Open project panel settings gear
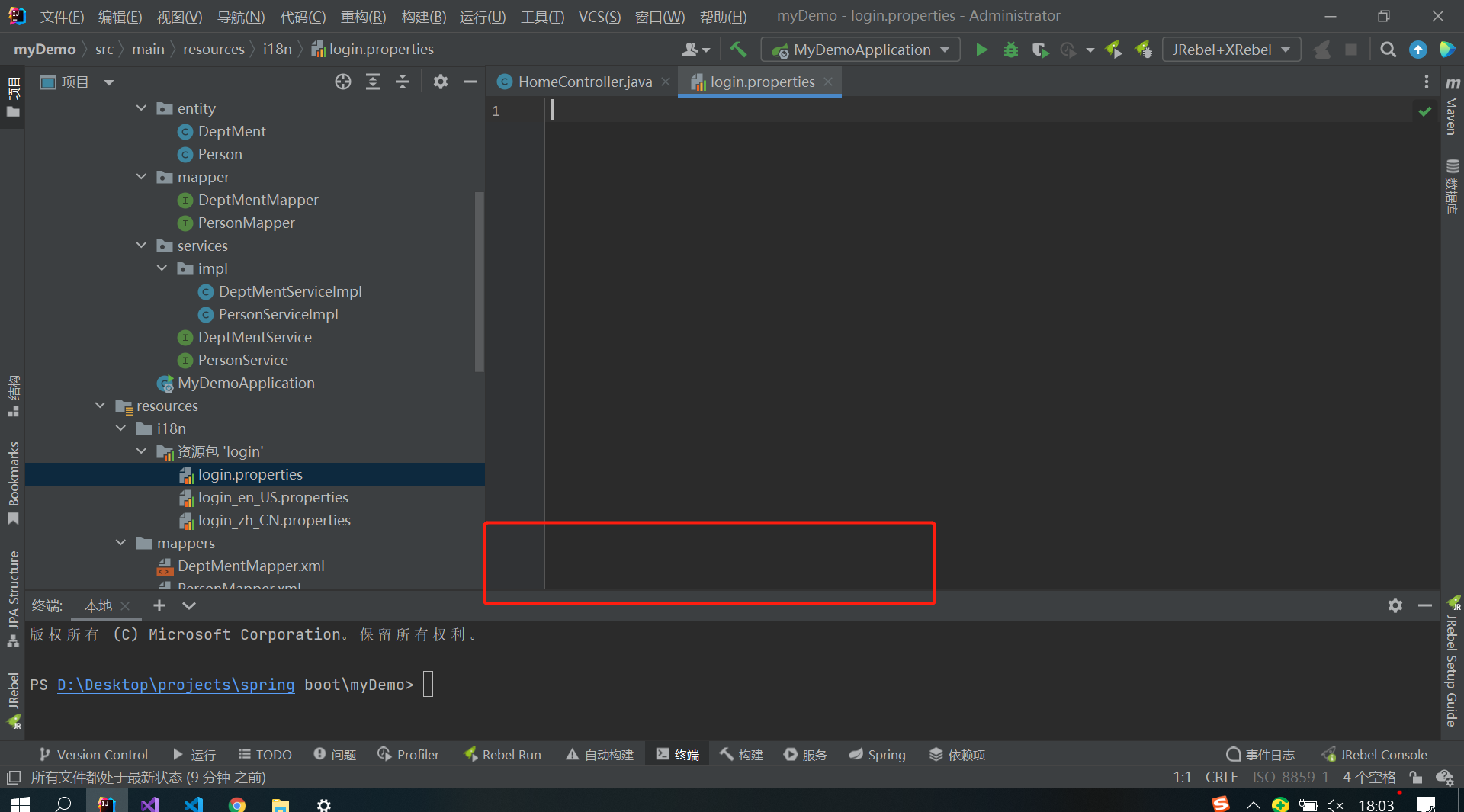 point(441,82)
